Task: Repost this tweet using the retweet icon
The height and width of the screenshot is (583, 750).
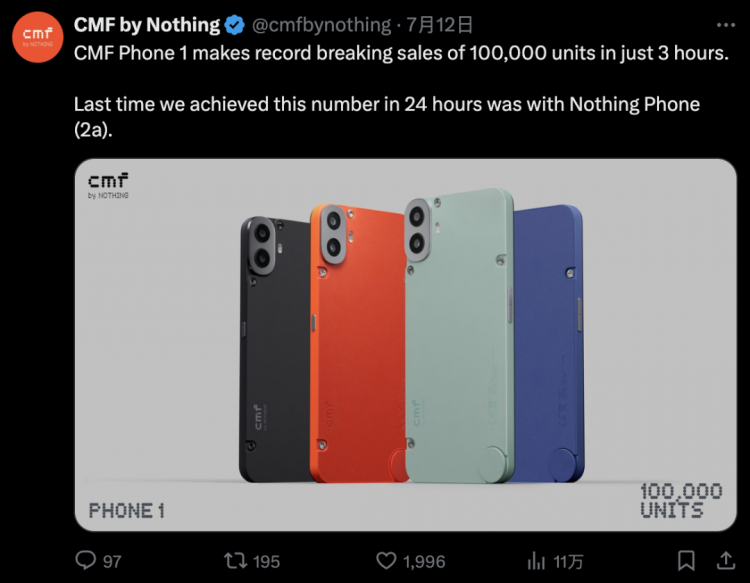Action: [x=235, y=560]
